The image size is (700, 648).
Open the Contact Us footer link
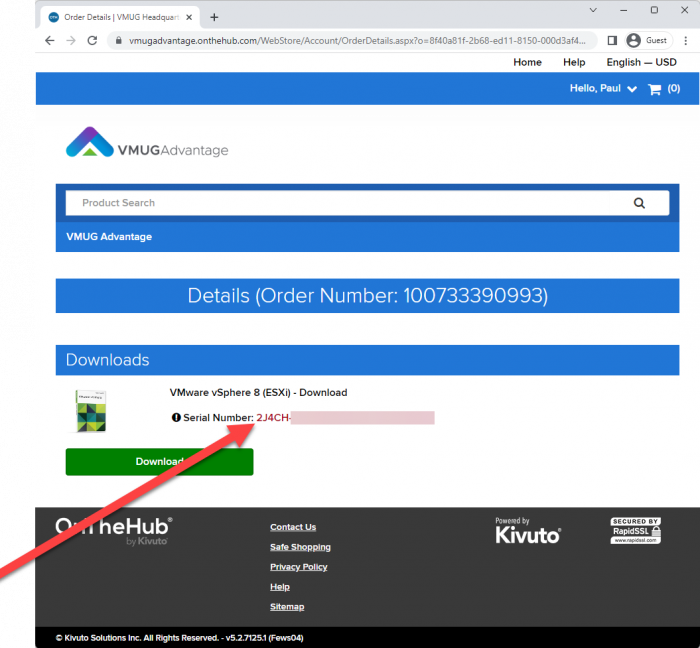(x=293, y=527)
